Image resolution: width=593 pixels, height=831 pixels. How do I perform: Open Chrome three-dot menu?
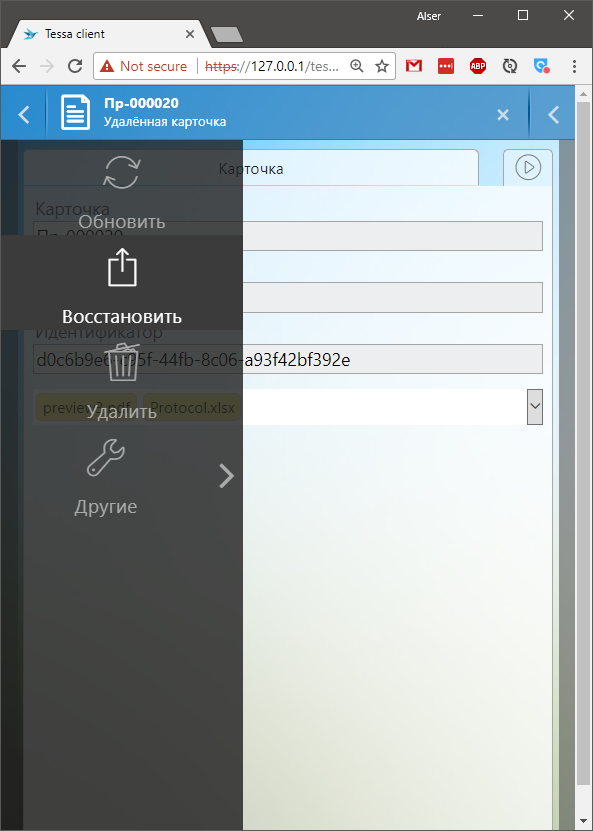[x=574, y=66]
